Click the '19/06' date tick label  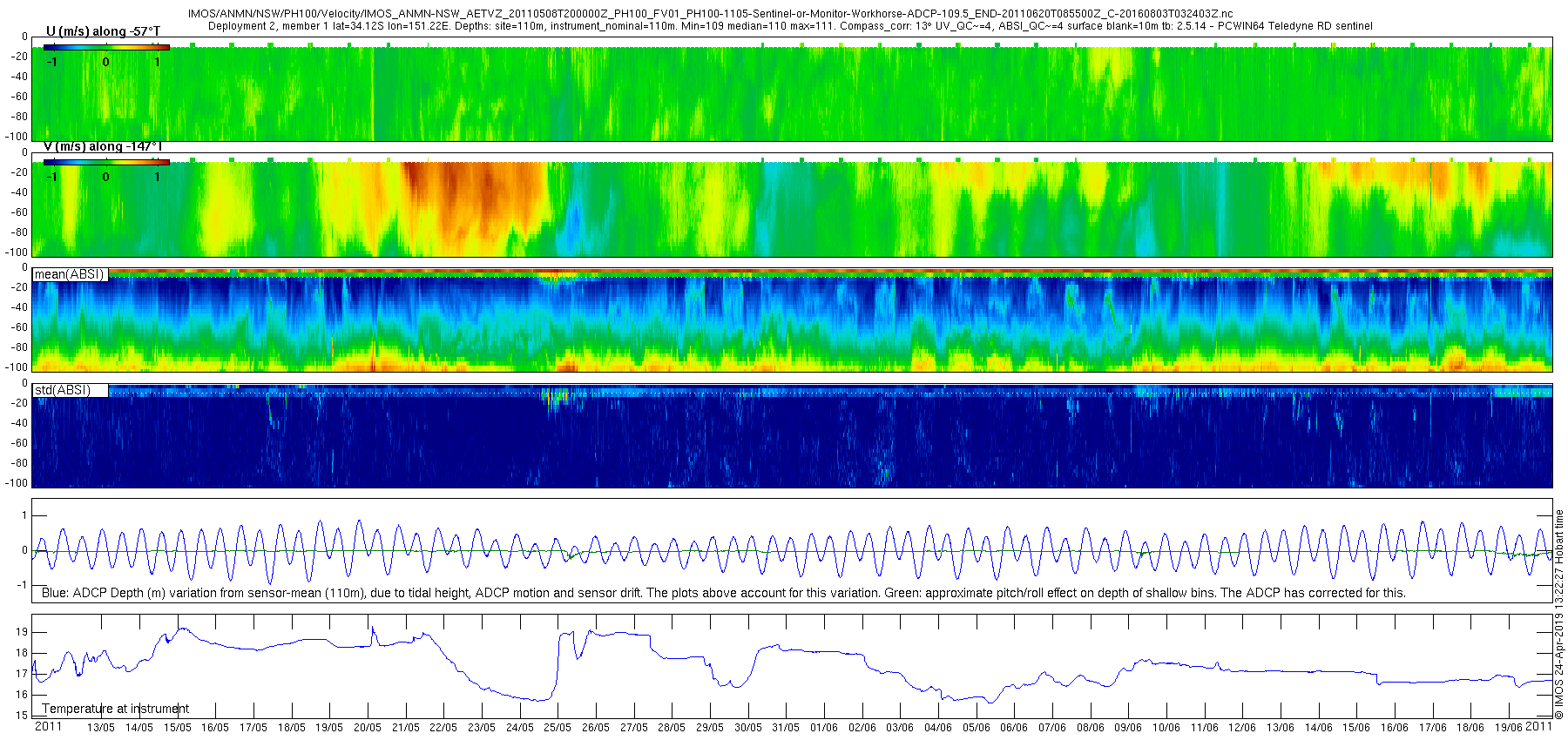[x=1509, y=728]
